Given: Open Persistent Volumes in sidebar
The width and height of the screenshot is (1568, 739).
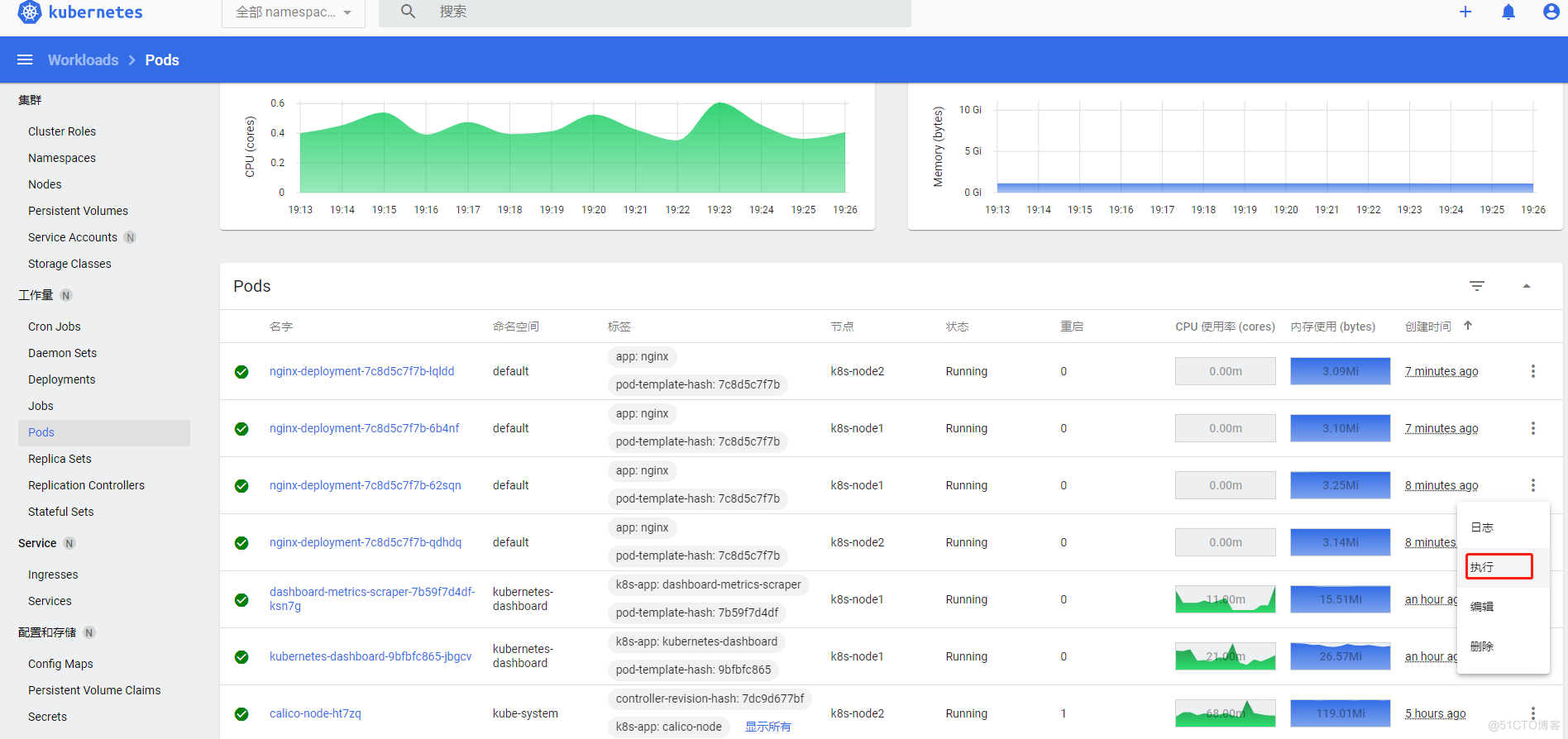Looking at the screenshot, I should [78, 211].
